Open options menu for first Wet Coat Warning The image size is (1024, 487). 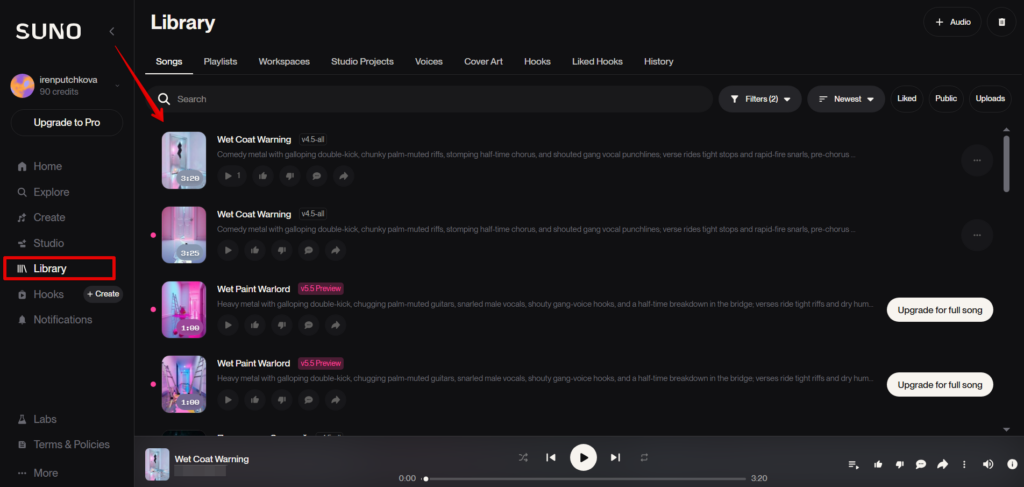pos(977,161)
